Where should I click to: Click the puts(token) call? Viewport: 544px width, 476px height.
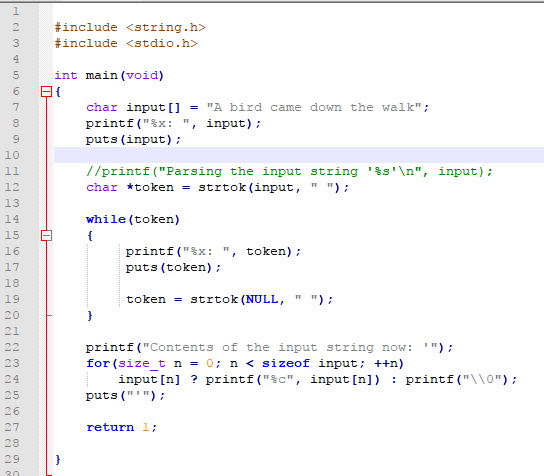[169, 267]
